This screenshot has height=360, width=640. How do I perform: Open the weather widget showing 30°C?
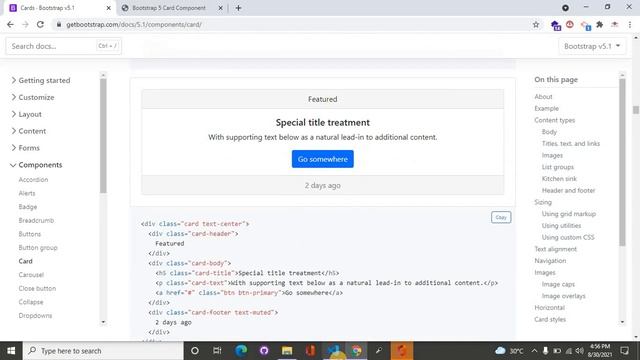pos(509,351)
